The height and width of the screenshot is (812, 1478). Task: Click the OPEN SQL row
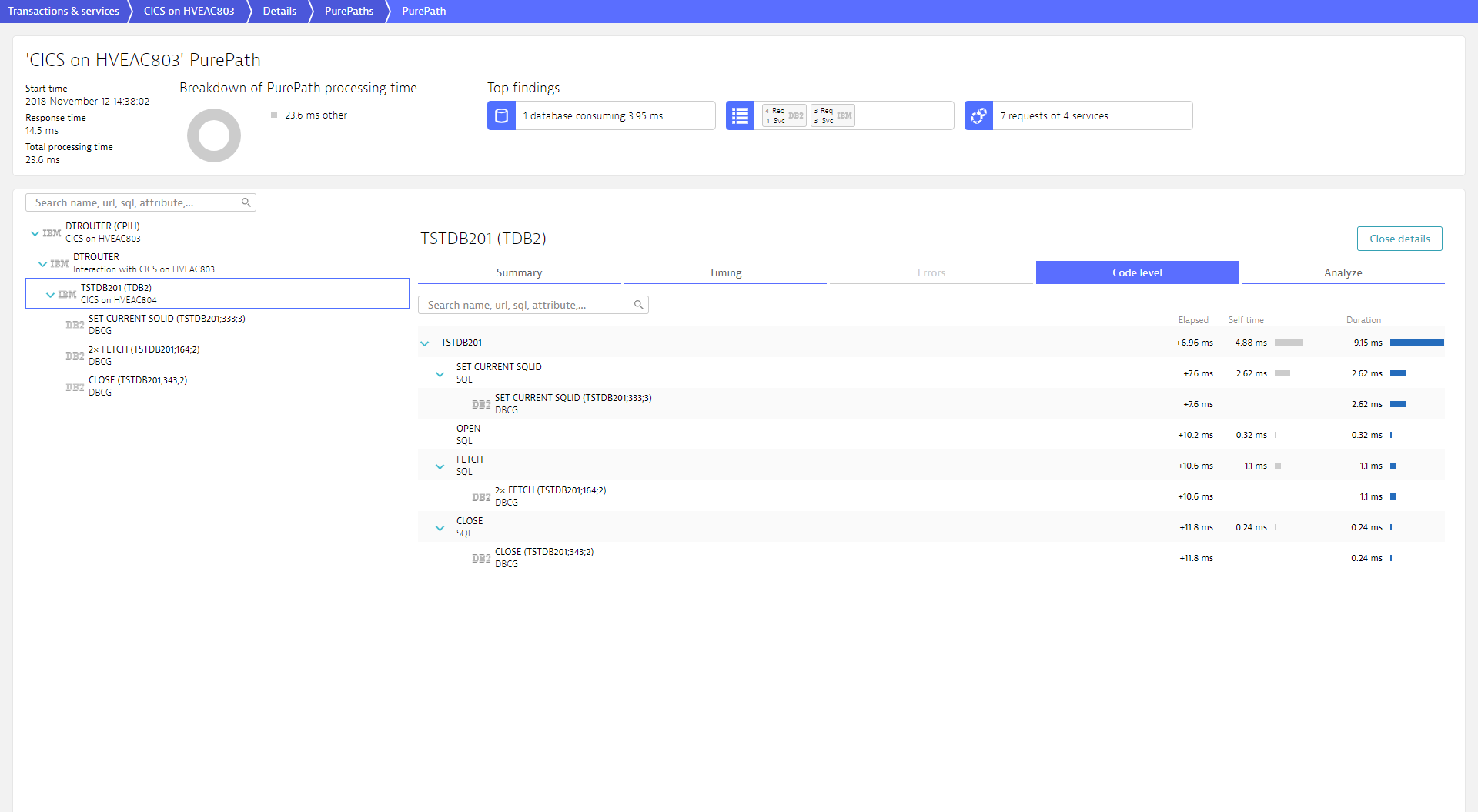click(x=931, y=434)
